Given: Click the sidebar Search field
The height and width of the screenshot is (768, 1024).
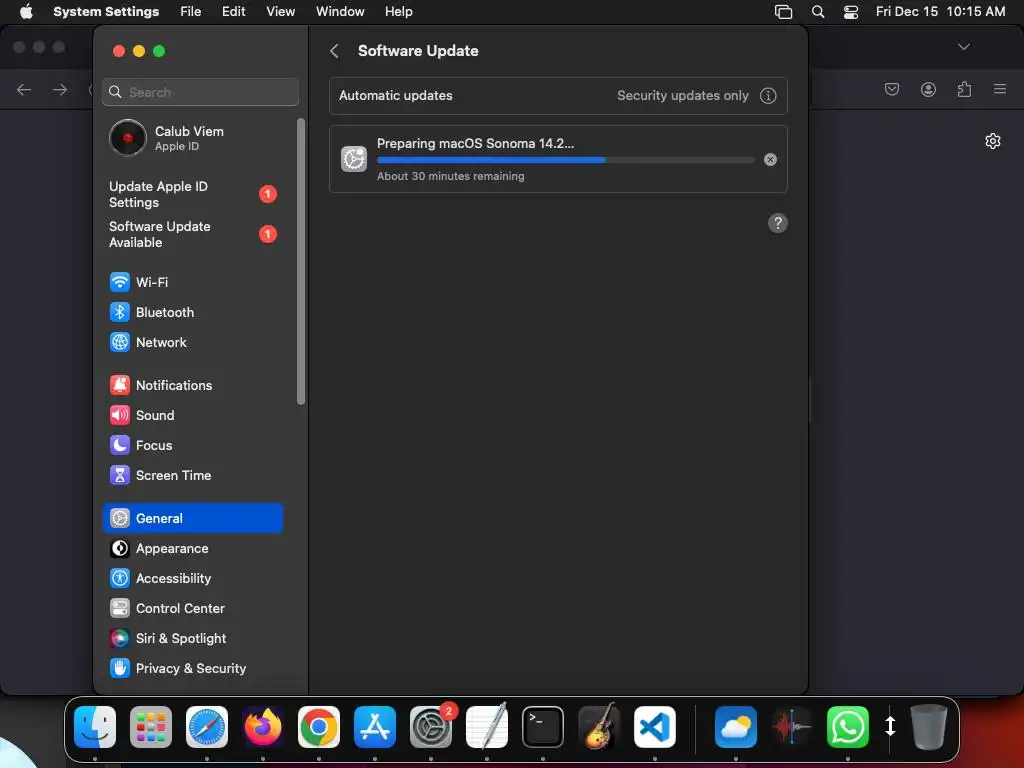Looking at the screenshot, I should click(200, 92).
